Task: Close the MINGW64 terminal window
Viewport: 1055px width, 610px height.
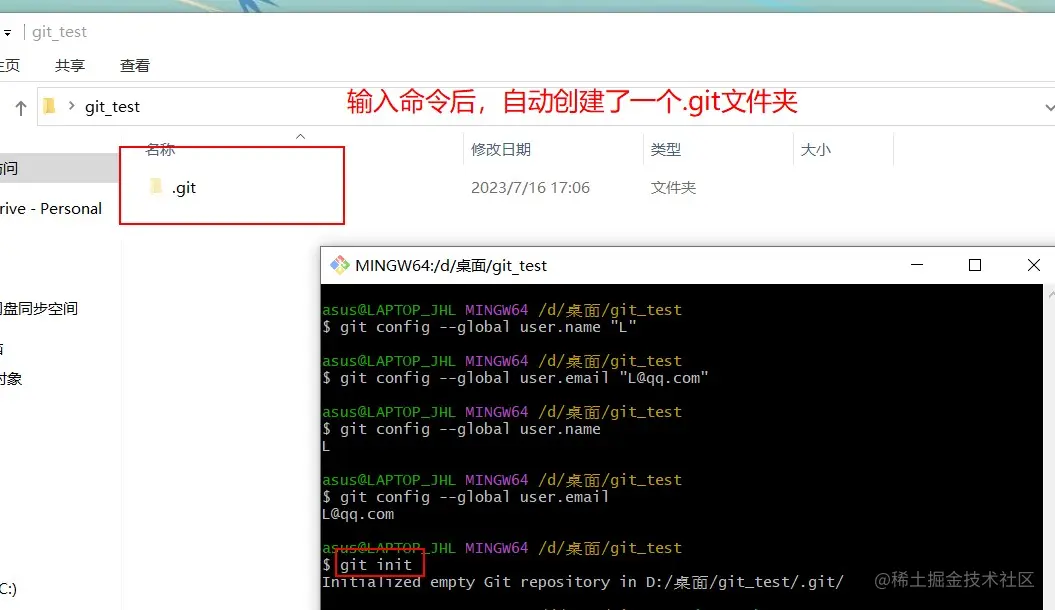Action: pyautogui.click(x=1033, y=265)
